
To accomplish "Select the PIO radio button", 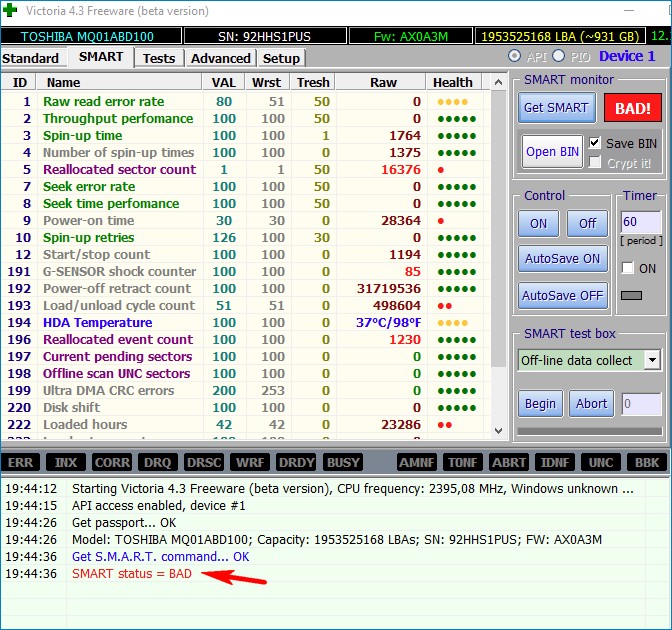I will pos(559,56).
